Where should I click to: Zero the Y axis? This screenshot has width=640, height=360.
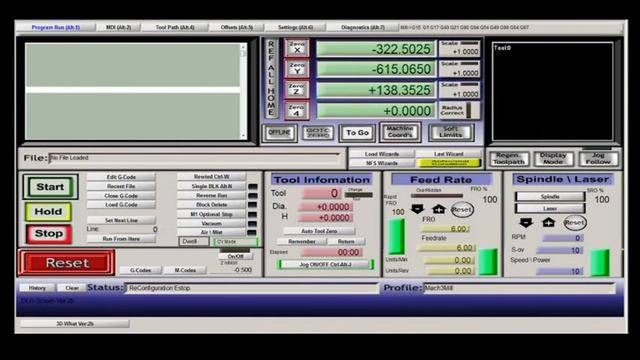coord(297,69)
